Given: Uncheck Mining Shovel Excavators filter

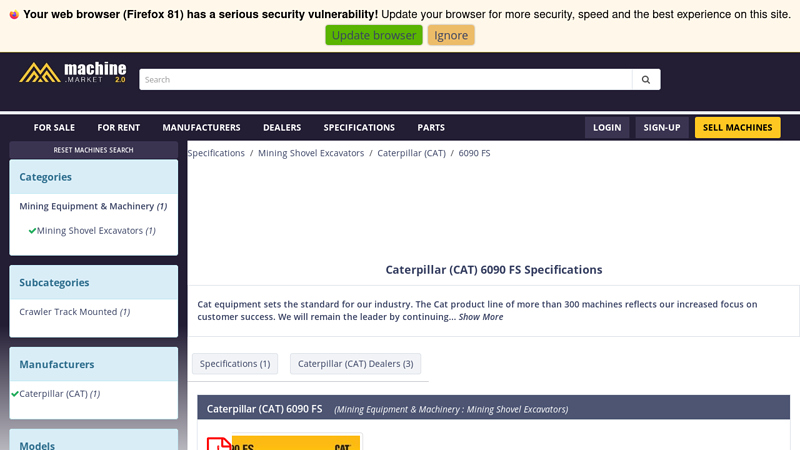Looking at the screenshot, I should coord(92,231).
